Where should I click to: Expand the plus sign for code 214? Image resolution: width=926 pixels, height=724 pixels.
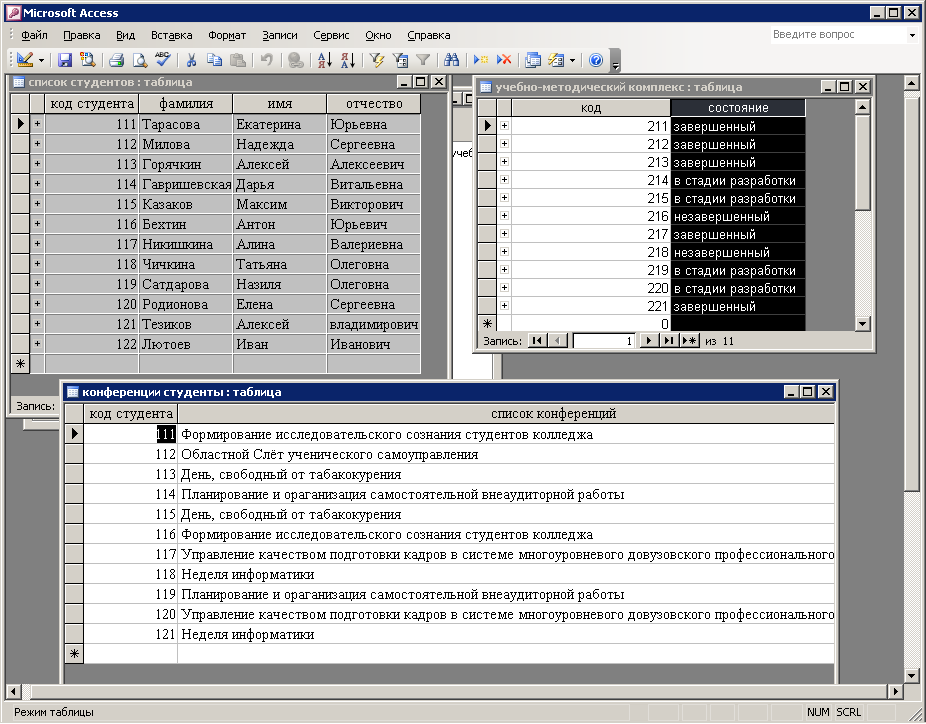pos(504,181)
